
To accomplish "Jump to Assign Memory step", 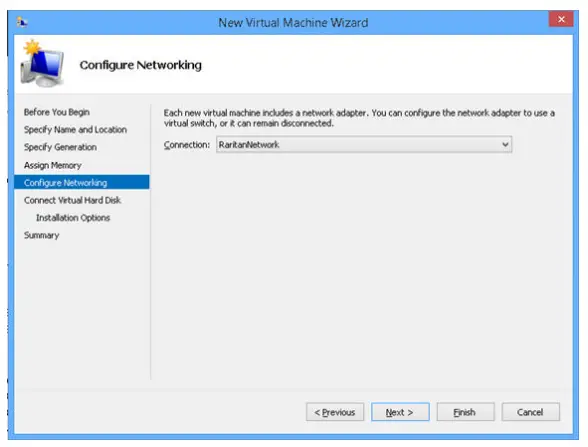I will (53, 165).
